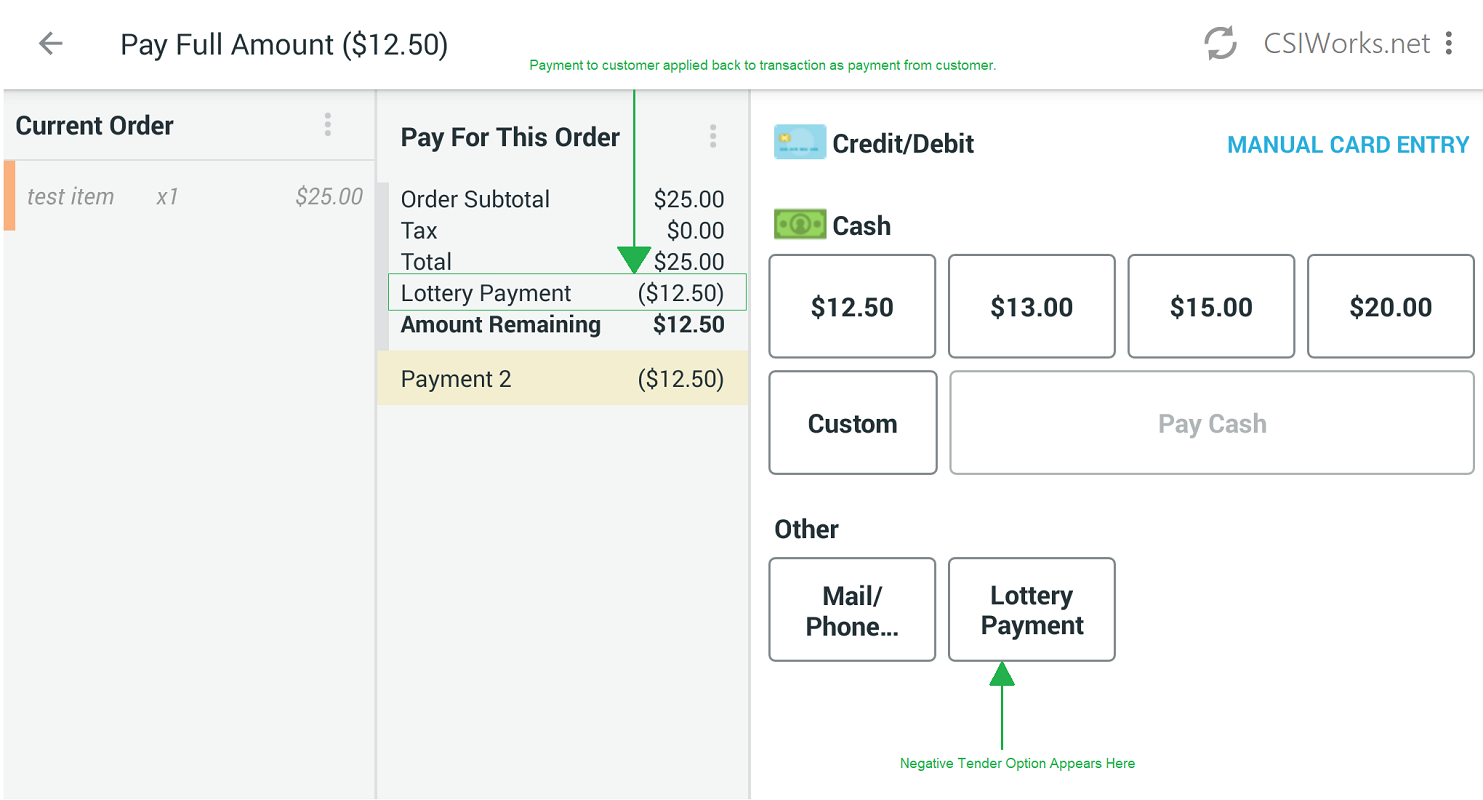Tap the Payment 2 row

[x=562, y=379]
